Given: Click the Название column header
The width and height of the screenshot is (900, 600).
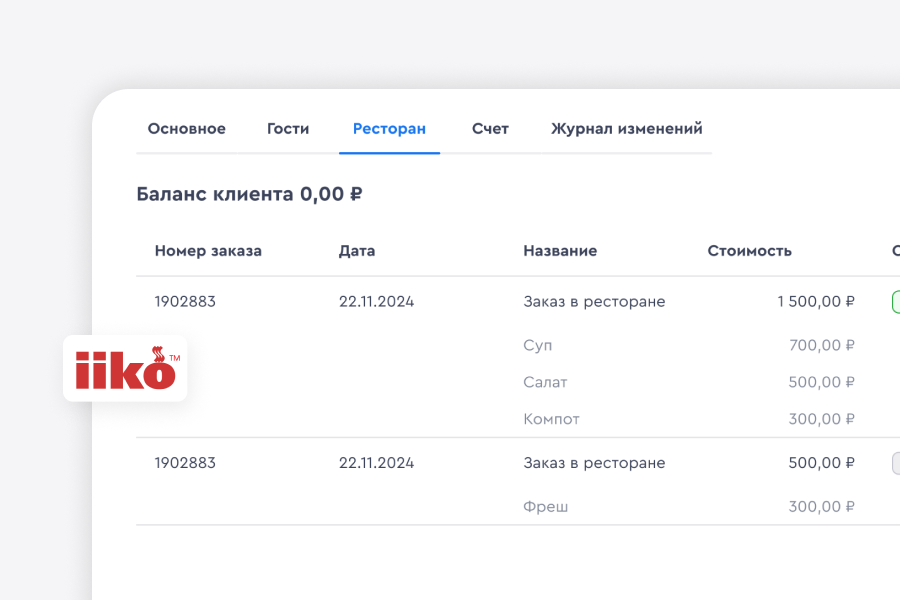Looking at the screenshot, I should tap(560, 251).
